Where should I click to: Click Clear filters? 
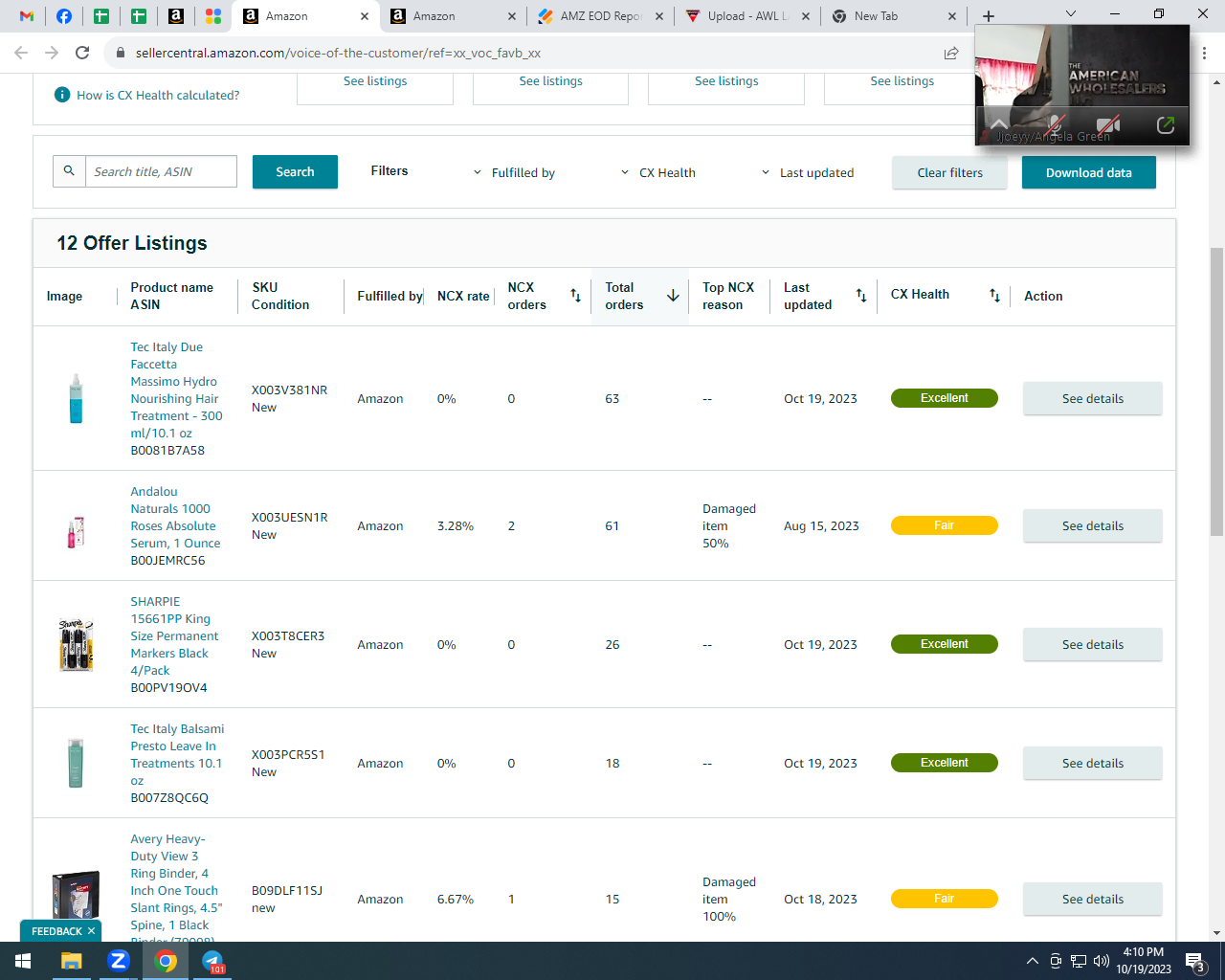949,172
